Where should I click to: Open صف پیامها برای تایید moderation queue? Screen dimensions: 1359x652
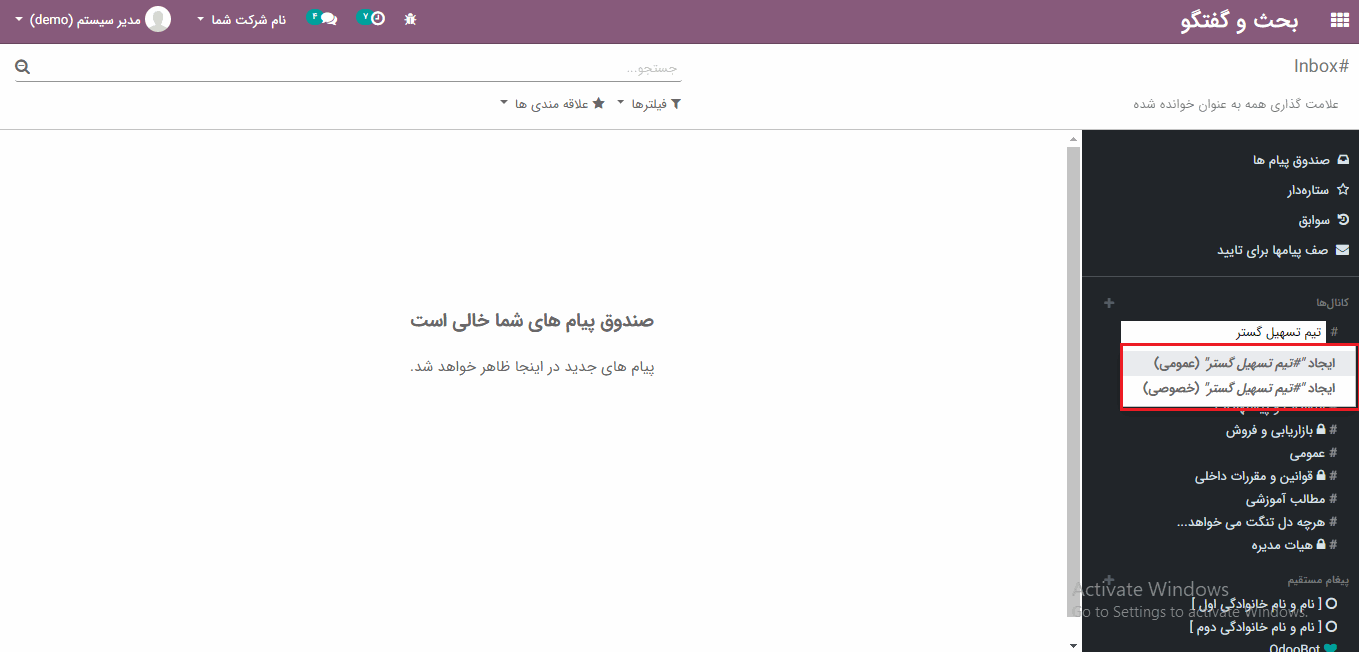coord(1273,250)
